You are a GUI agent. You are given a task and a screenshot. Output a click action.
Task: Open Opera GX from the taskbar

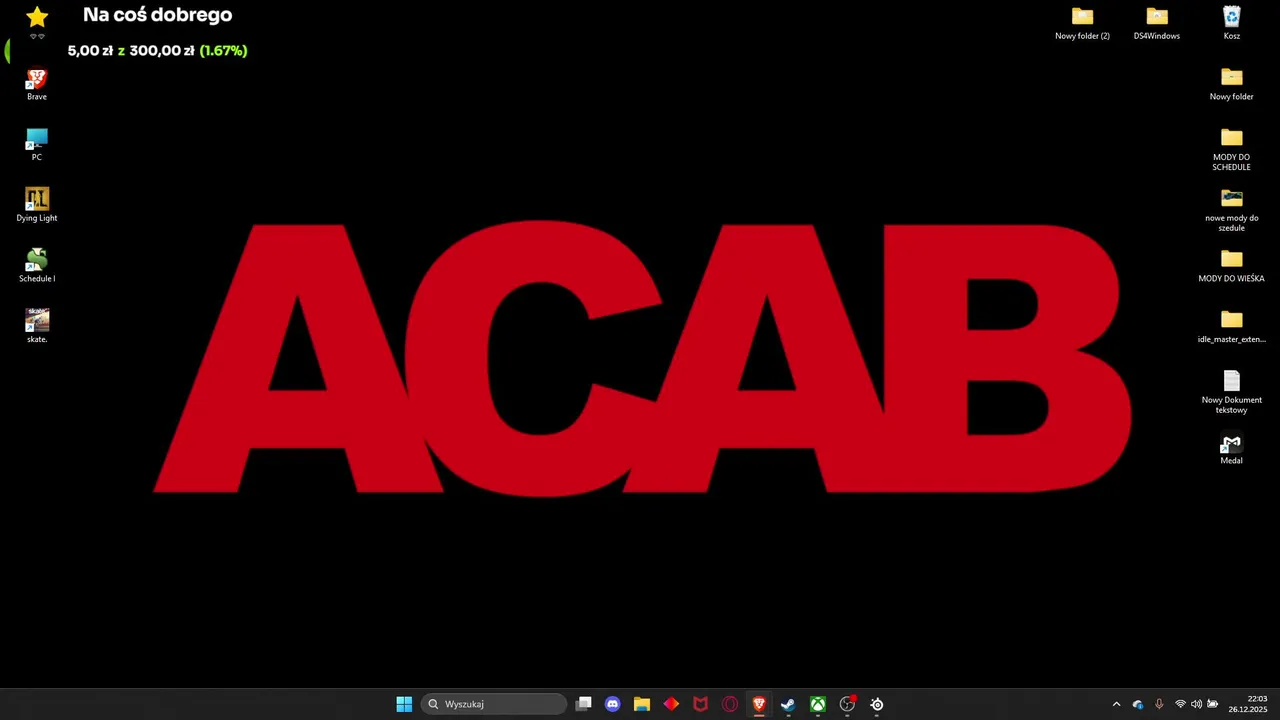[x=730, y=704]
